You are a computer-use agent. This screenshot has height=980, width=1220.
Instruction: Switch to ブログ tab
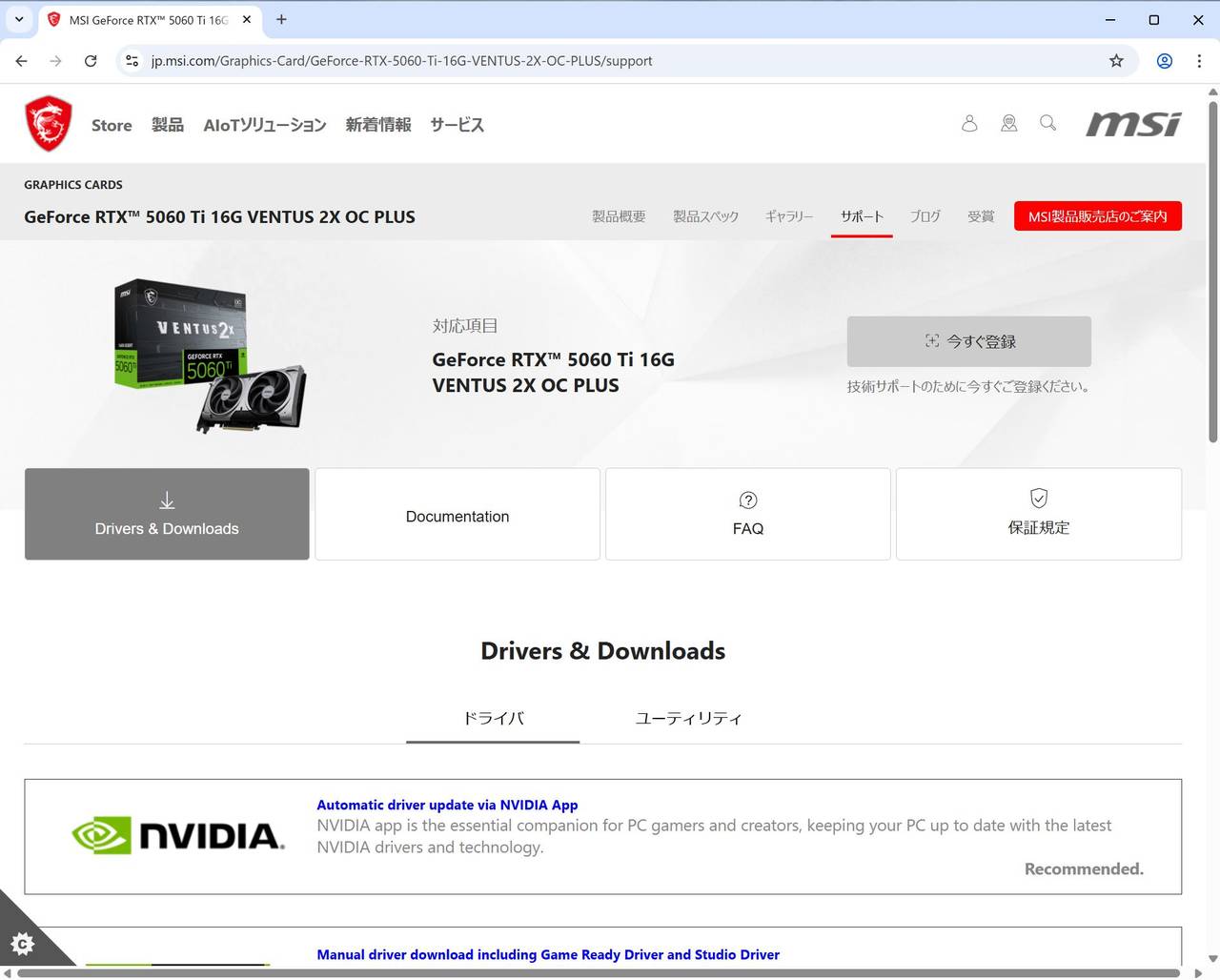click(925, 216)
